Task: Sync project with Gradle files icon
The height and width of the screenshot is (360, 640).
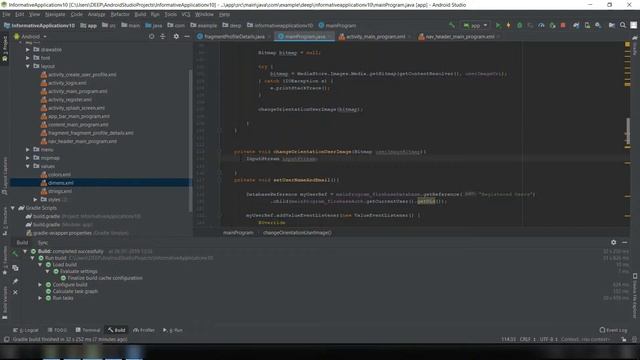Action: (x=576, y=25)
